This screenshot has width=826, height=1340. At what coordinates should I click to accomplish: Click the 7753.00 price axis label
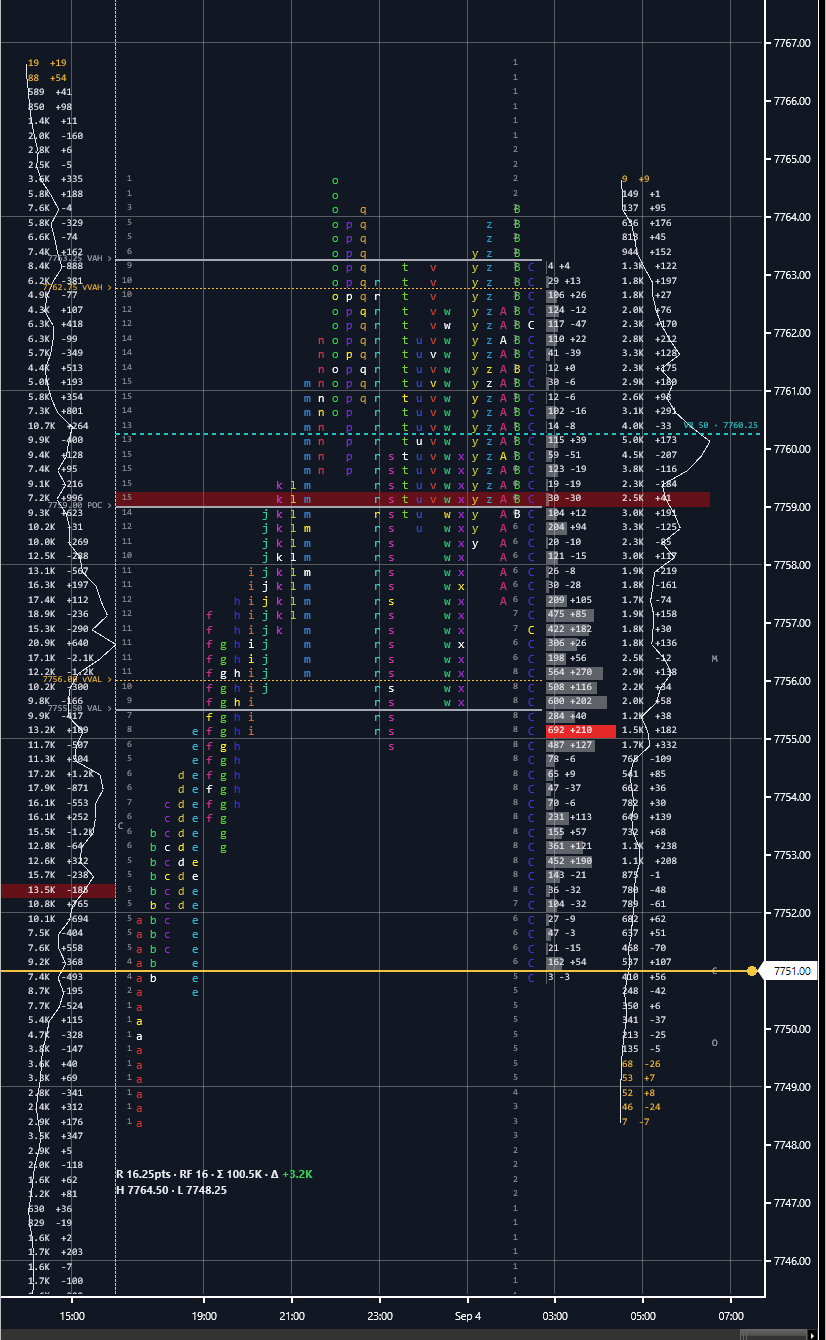(x=792, y=855)
